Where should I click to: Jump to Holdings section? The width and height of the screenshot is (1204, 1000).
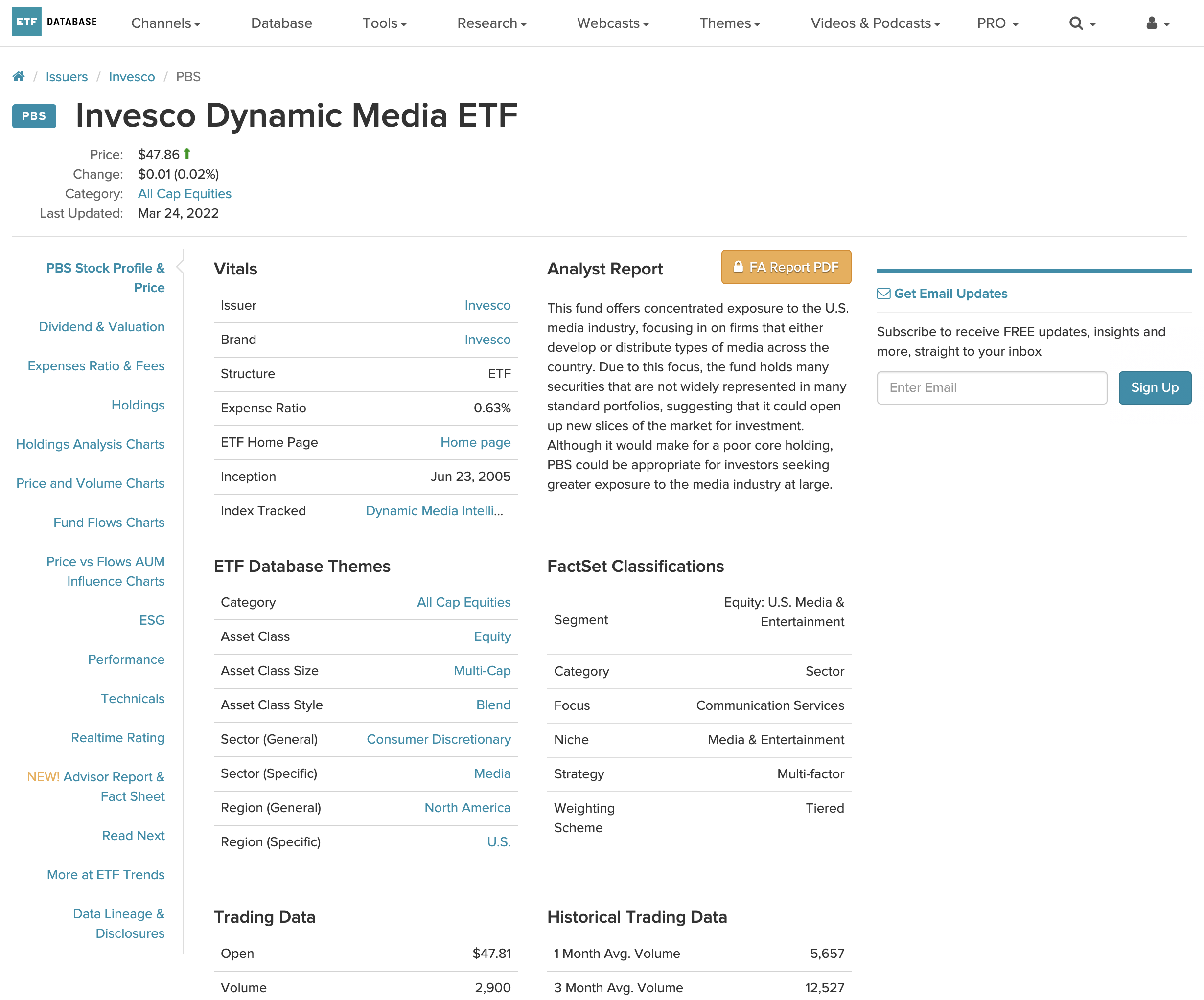138,405
